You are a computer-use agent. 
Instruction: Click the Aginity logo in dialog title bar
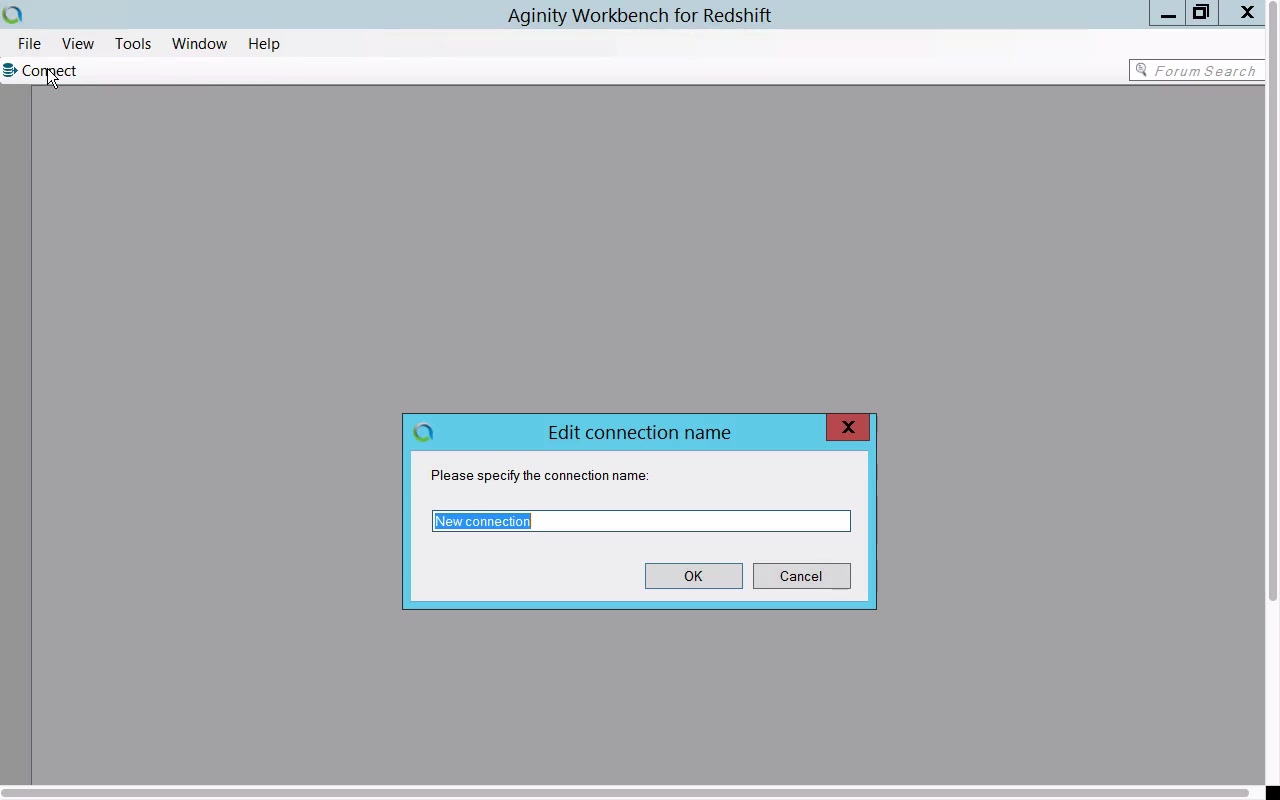click(423, 432)
